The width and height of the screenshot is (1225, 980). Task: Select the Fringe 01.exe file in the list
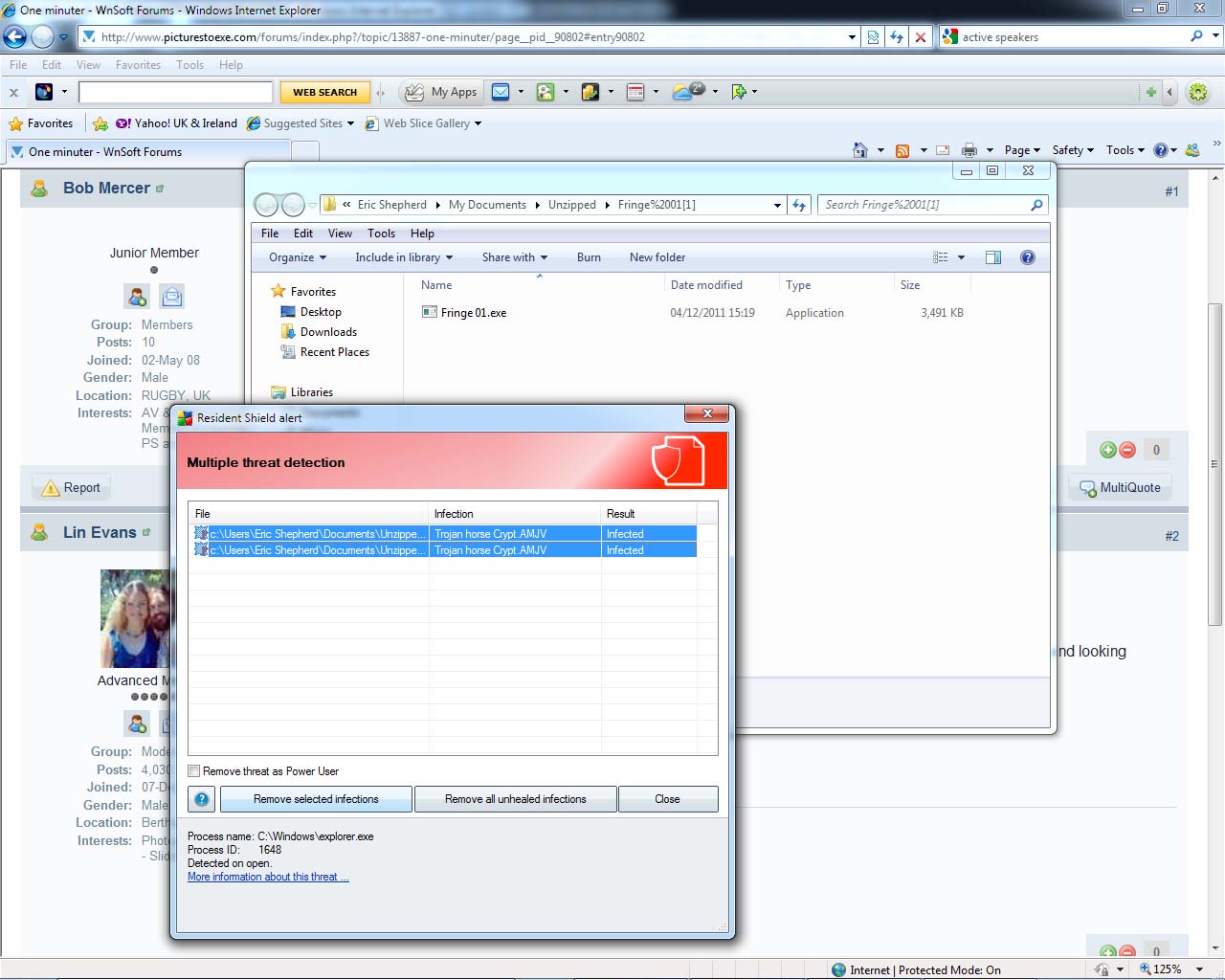point(473,313)
